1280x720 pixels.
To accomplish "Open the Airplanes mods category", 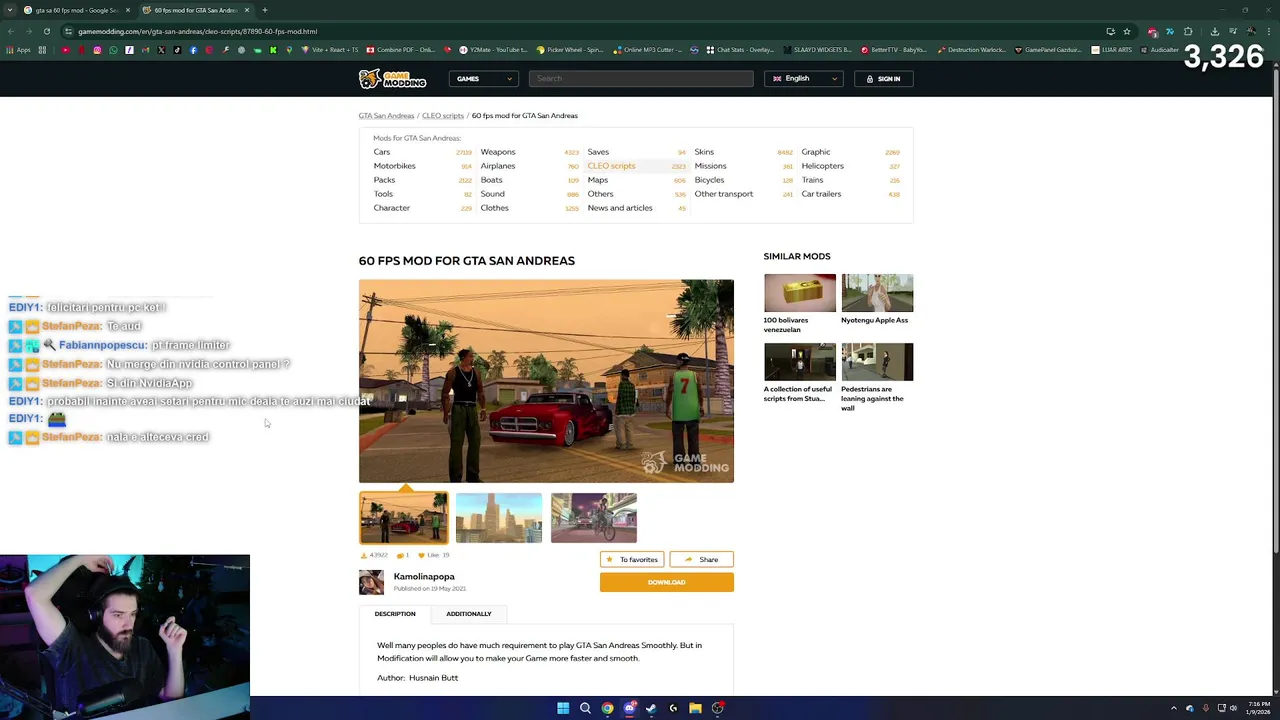I will click(498, 166).
